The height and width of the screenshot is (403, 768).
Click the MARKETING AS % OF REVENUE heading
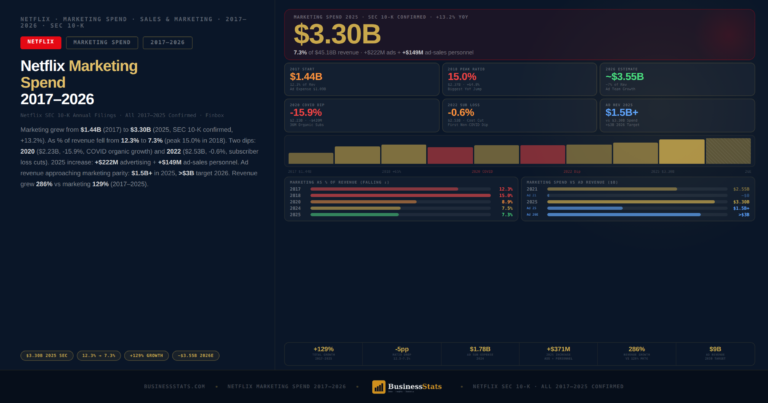click(x=339, y=182)
